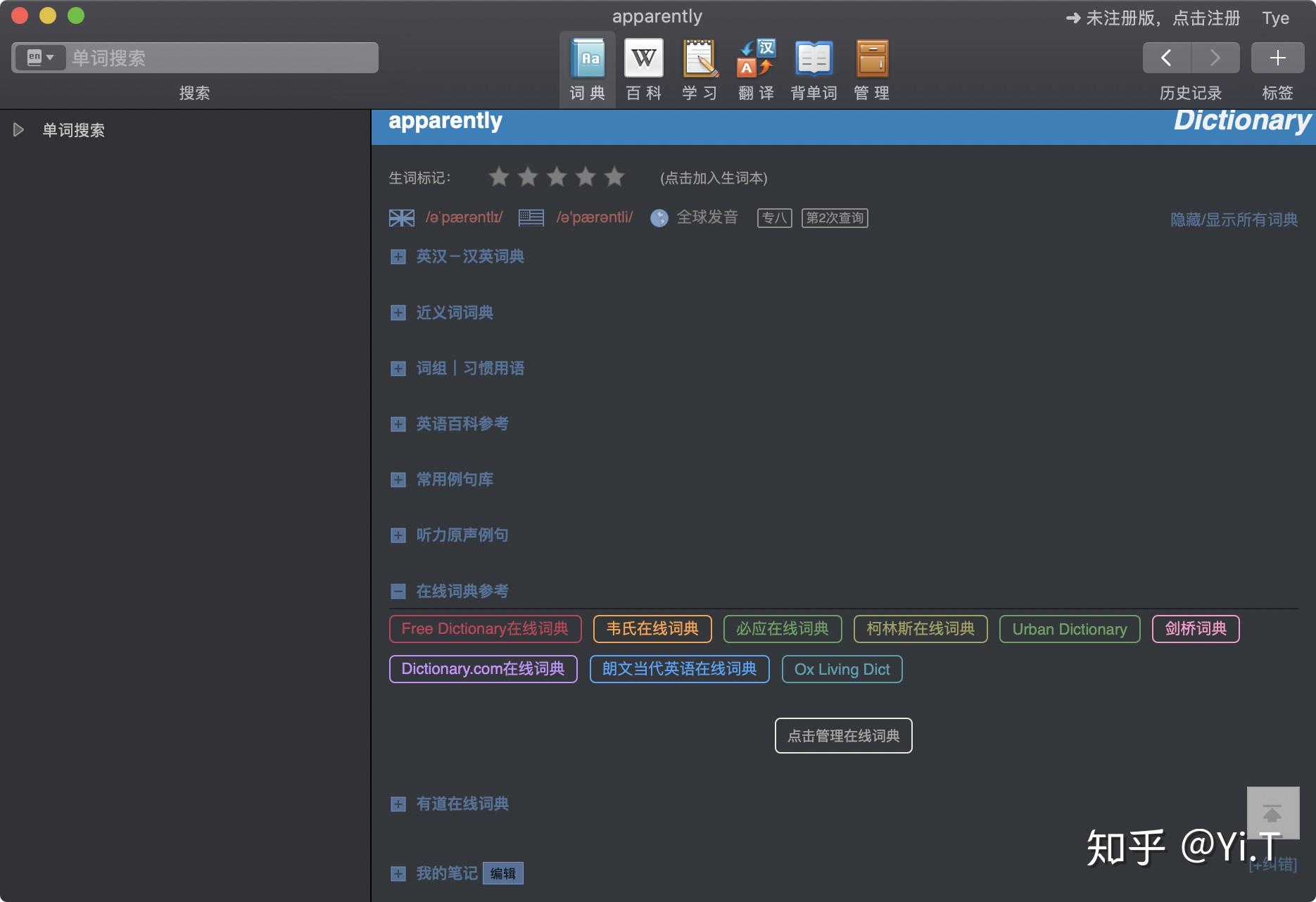This screenshot has height=902, width=1316.
Task: Click (点击加入生词本) text
Action: (714, 178)
